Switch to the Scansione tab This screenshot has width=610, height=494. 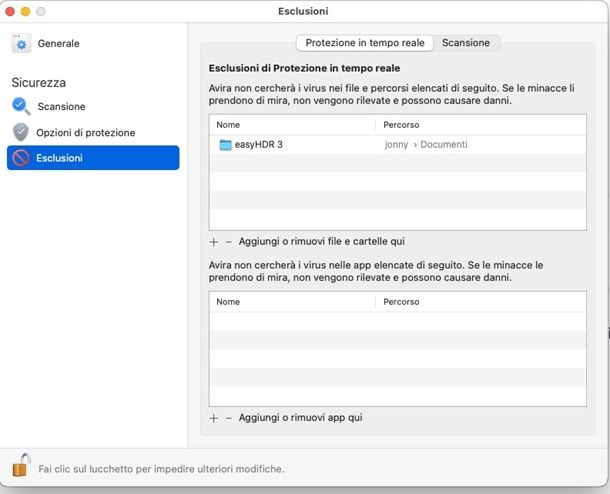coord(466,43)
